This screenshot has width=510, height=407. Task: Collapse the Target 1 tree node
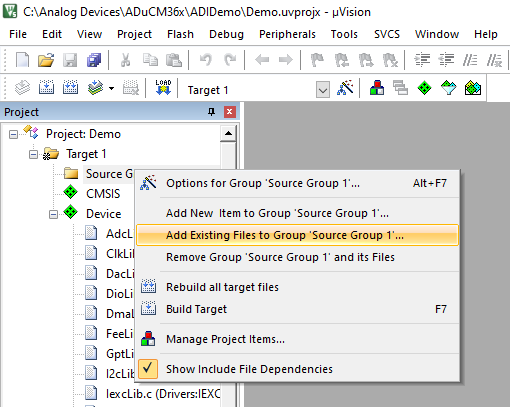[33, 155]
